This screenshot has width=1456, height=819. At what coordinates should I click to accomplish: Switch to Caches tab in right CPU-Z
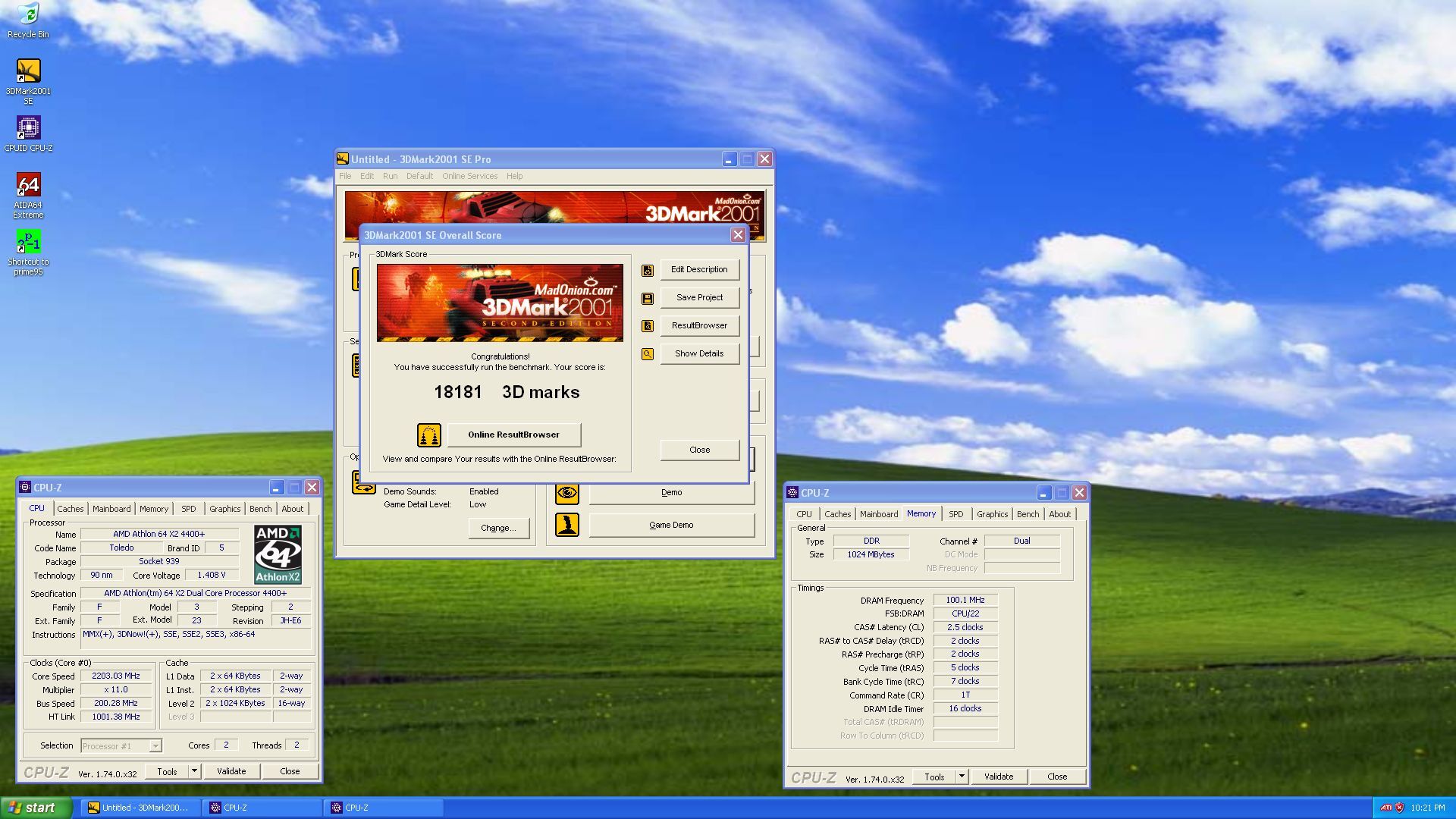(x=837, y=514)
